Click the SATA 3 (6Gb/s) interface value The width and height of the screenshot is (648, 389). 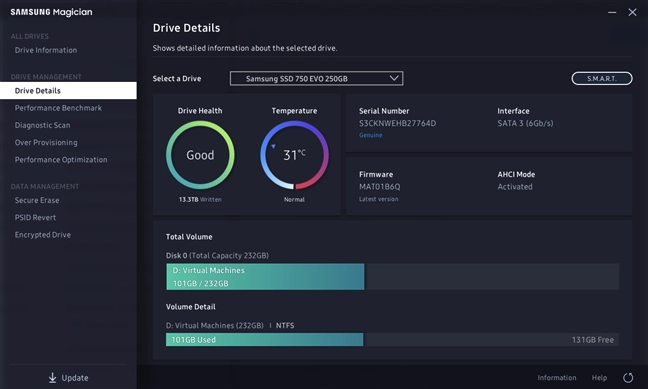click(525, 123)
